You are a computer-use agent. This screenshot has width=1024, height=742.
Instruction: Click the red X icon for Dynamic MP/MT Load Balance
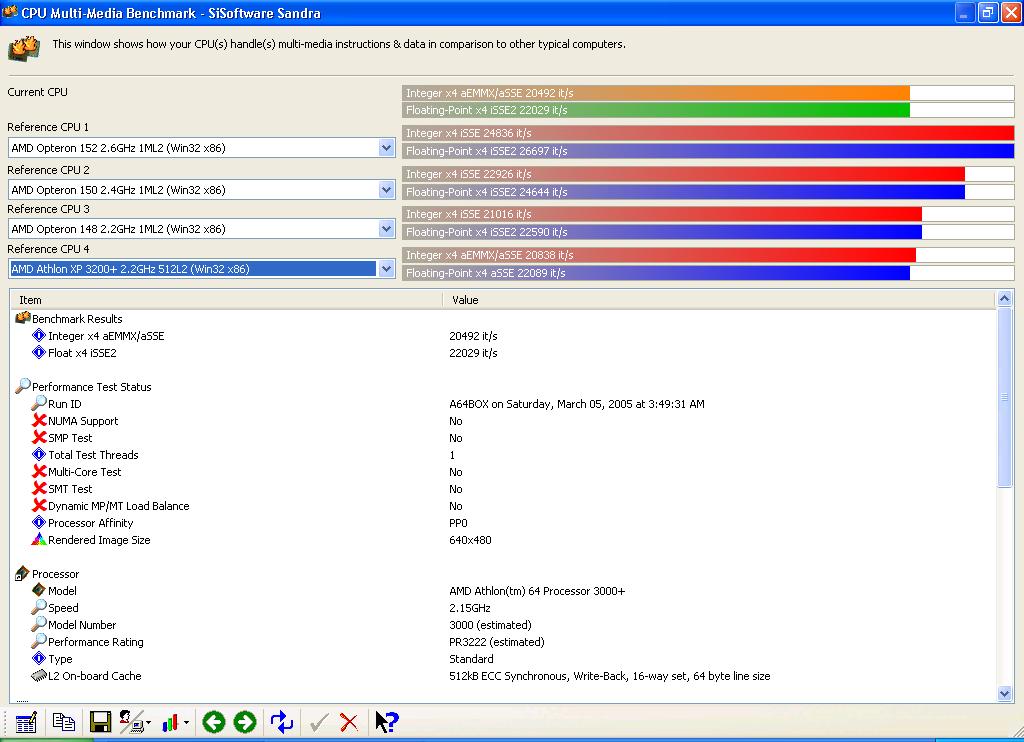(39, 506)
